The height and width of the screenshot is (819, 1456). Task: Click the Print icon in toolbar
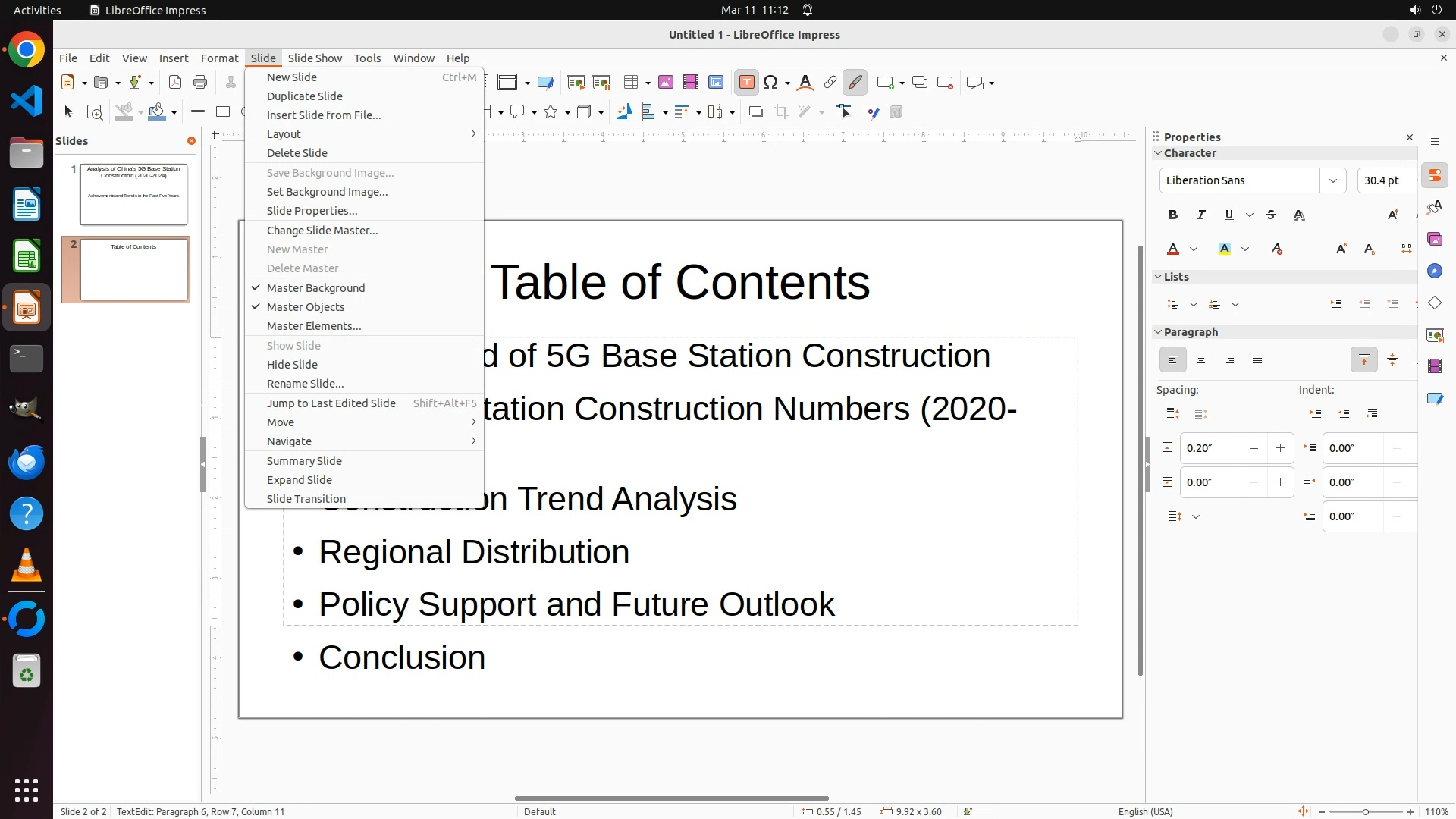coord(200,83)
